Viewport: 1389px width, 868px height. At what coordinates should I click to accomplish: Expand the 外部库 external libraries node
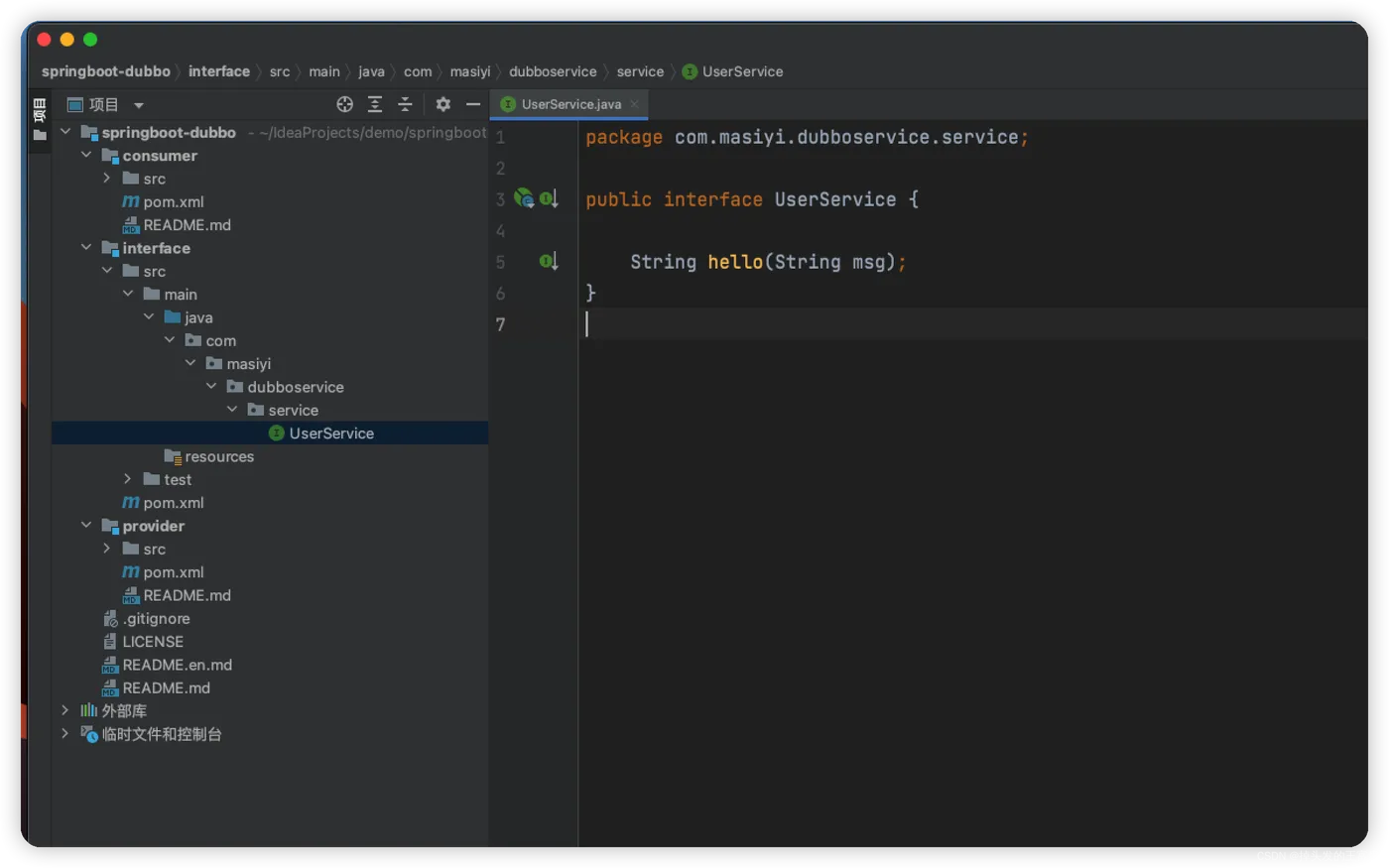click(x=65, y=710)
